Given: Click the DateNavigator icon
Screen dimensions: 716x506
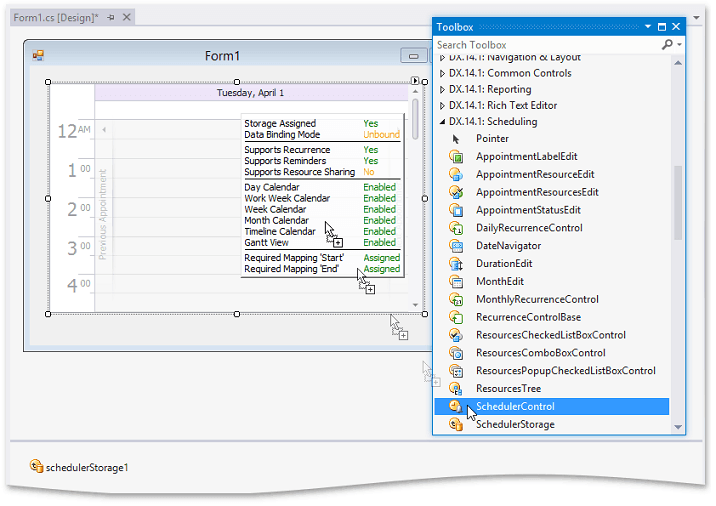Looking at the screenshot, I should click(456, 246).
